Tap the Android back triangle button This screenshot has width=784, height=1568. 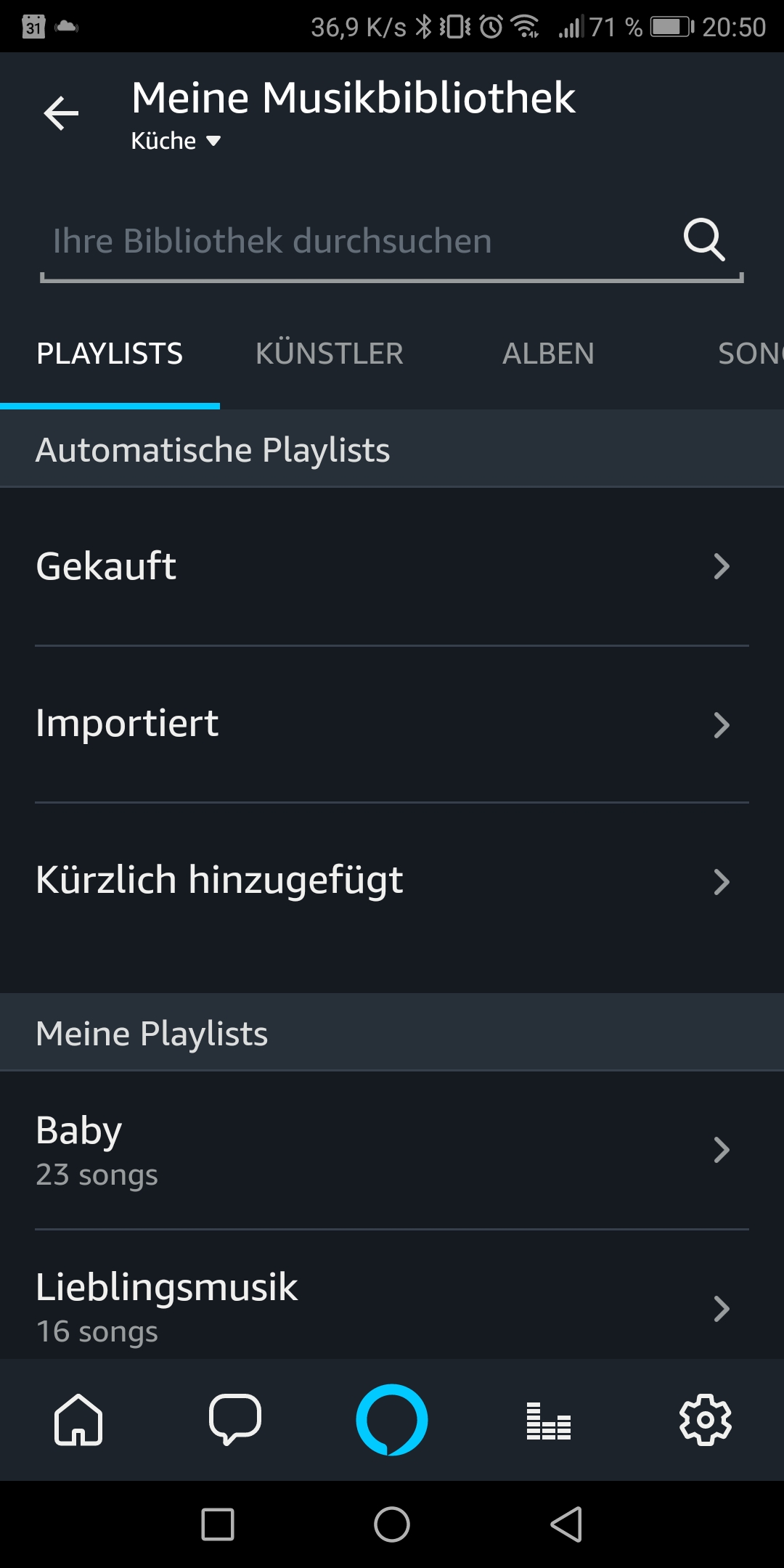566,1524
